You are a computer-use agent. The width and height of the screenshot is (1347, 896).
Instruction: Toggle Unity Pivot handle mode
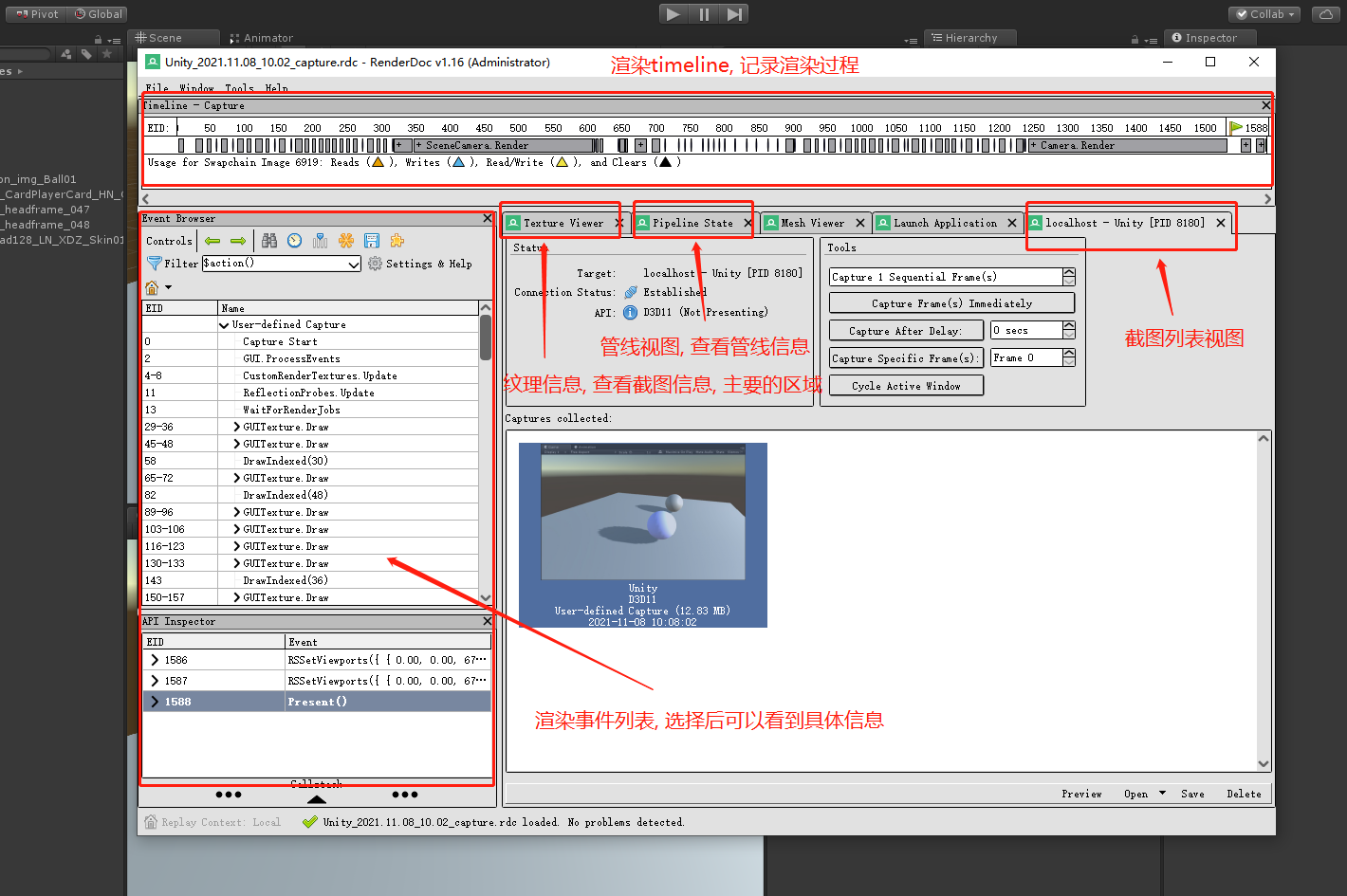[x=37, y=14]
